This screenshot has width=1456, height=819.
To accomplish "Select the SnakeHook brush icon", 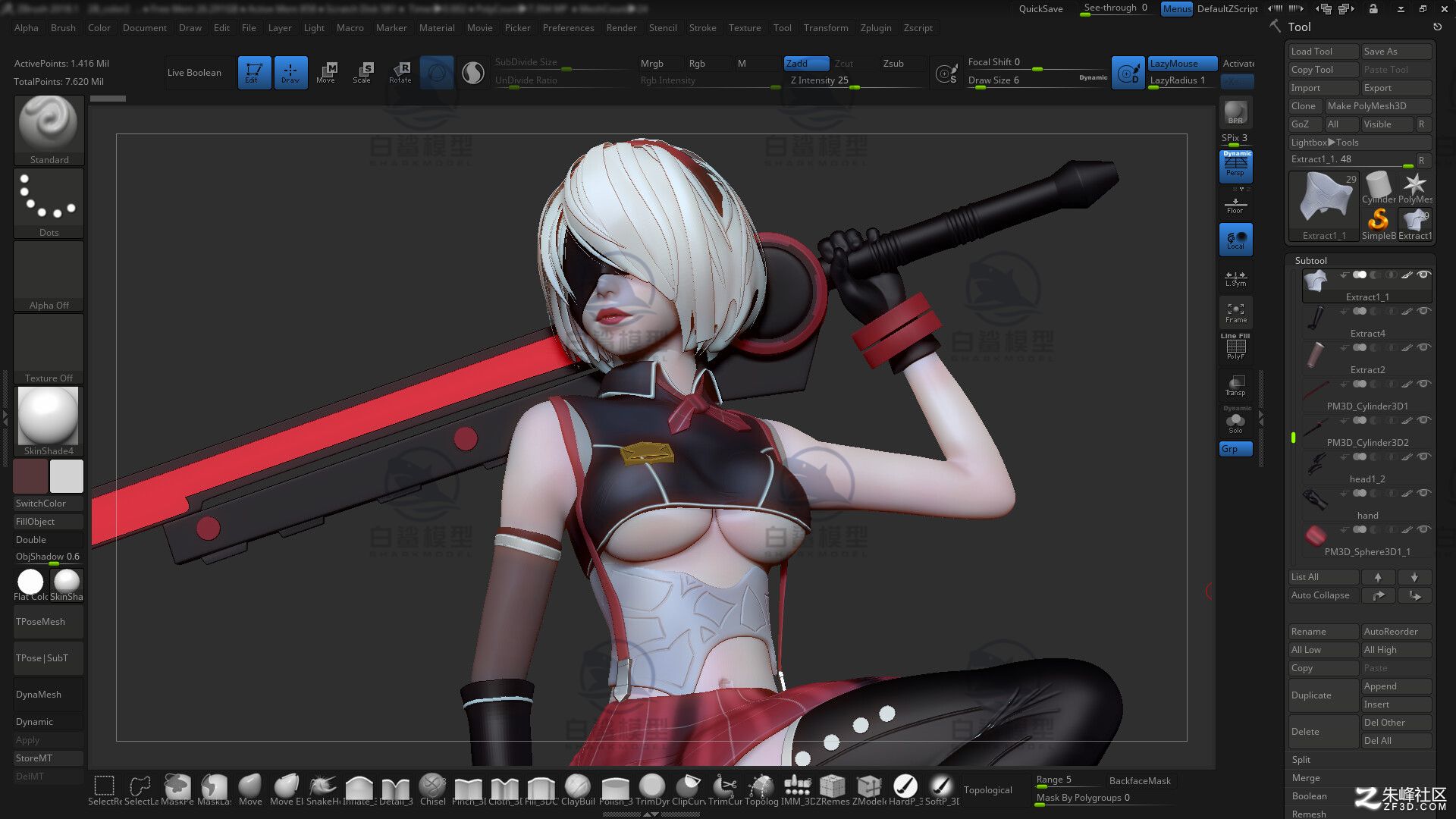I will (x=323, y=789).
